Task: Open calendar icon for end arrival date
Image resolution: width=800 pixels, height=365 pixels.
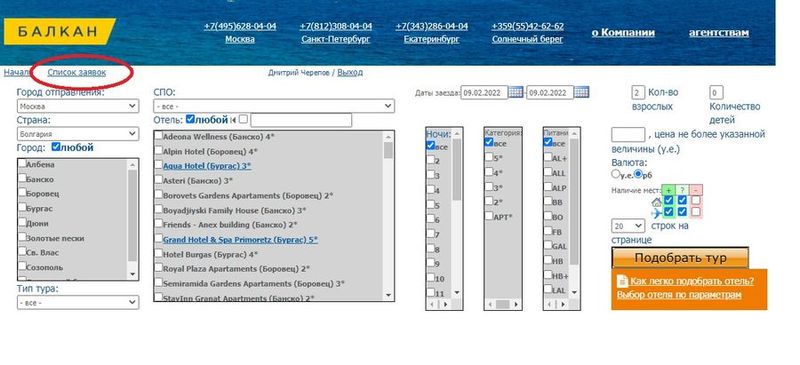Action: (582, 92)
